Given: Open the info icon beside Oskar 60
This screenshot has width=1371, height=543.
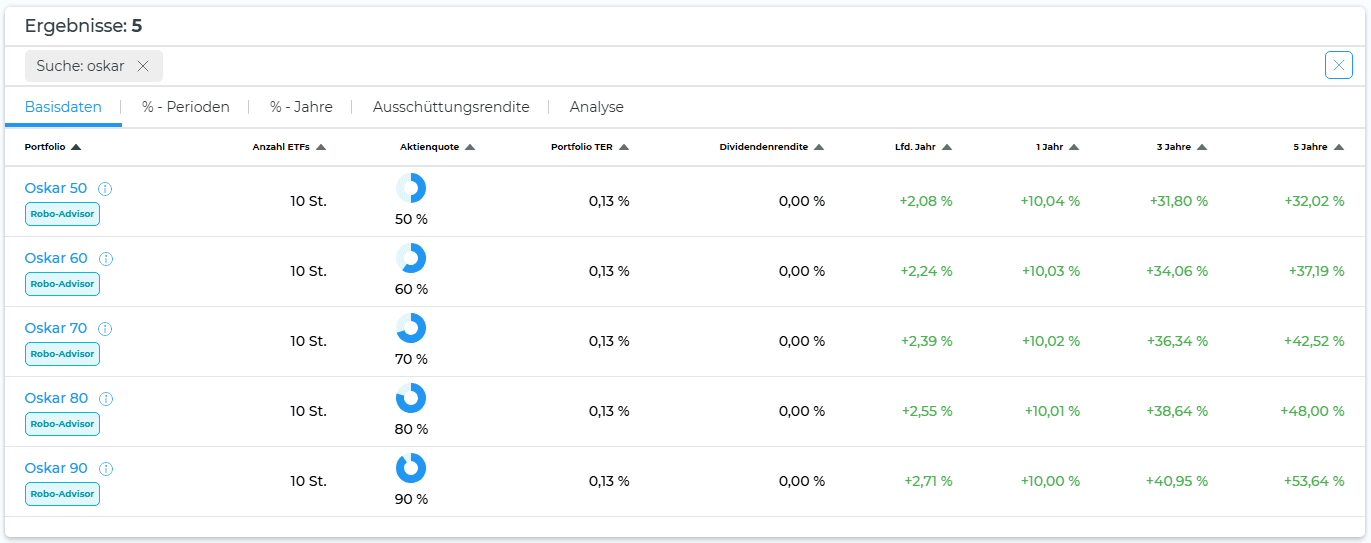Looking at the screenshot, I should click(106, 259).
